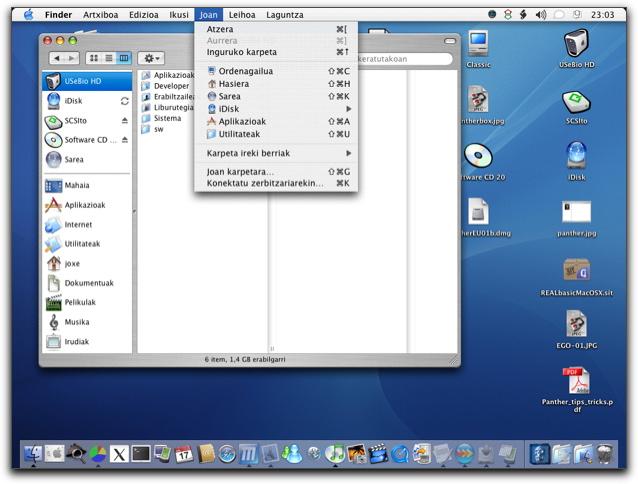Select the USeBio HD sidebar volume

[x=87, y=81]
